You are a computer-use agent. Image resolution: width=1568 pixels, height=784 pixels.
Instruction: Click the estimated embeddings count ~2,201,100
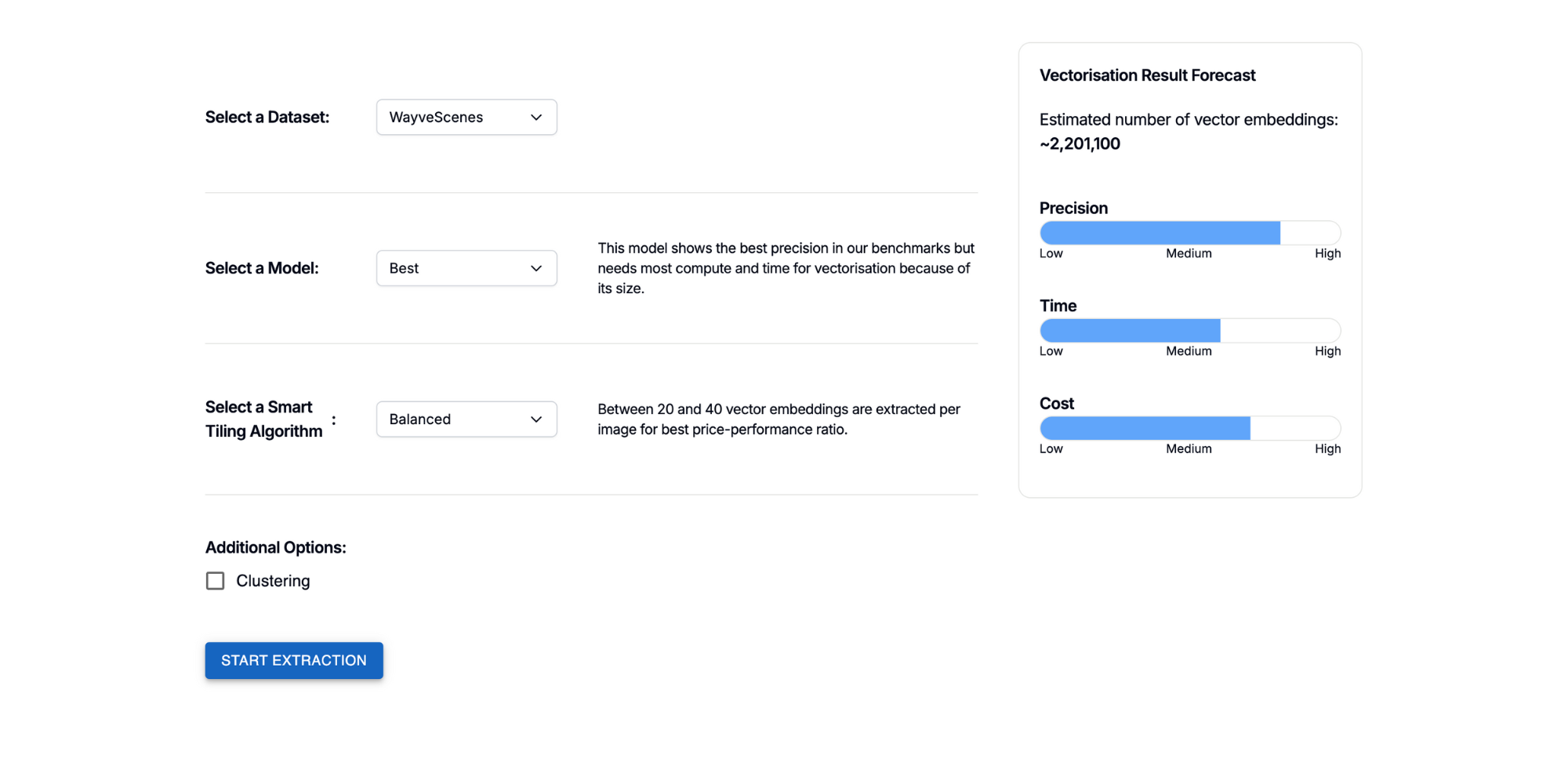[1080, 144]
